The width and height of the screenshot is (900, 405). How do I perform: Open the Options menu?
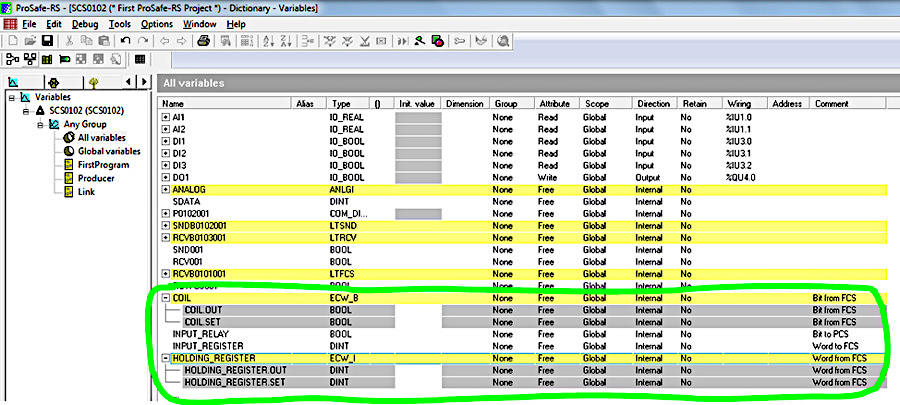157,24
